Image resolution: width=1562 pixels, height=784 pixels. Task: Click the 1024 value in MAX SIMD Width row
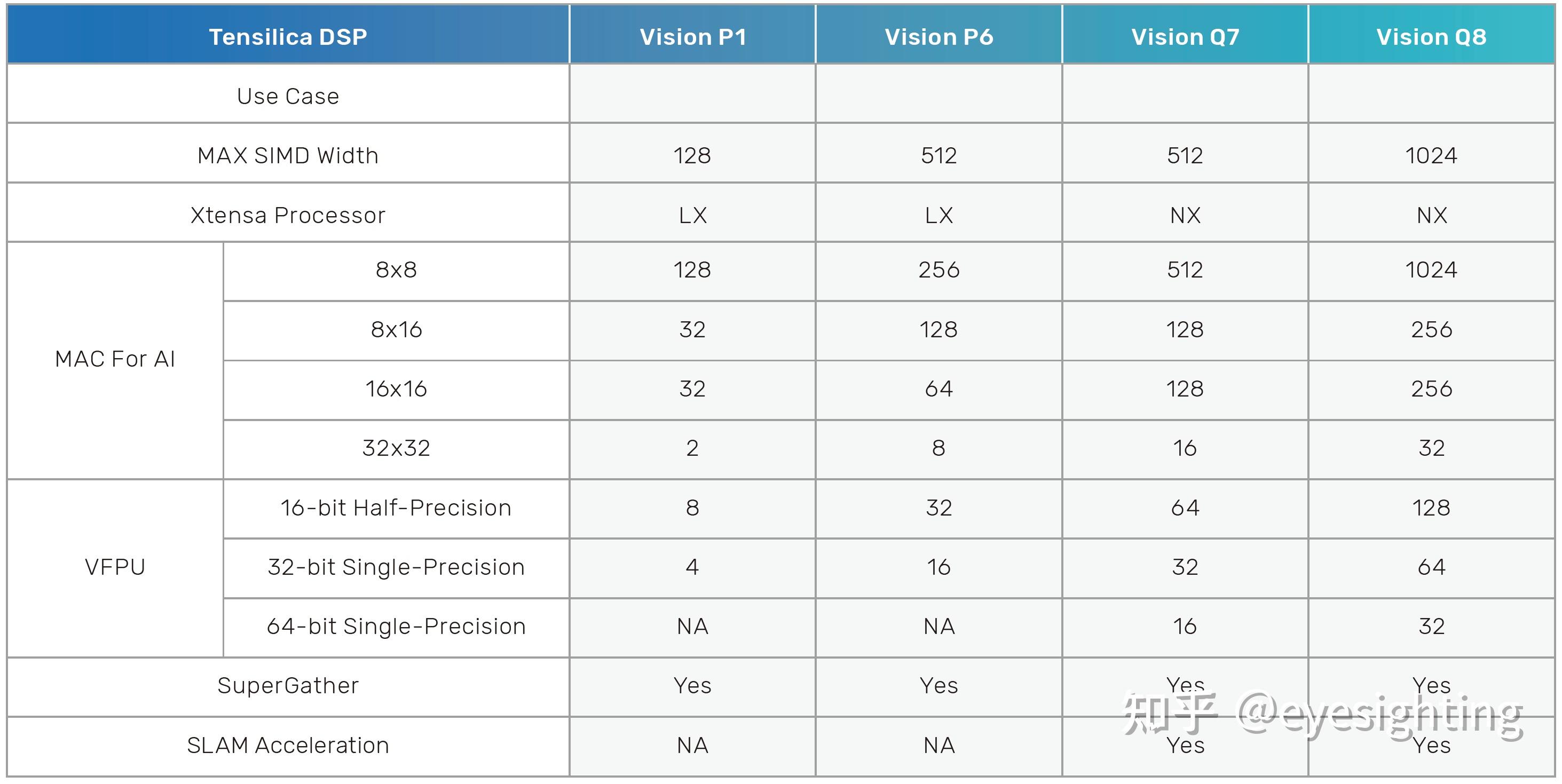click(x=1431, y=155)
